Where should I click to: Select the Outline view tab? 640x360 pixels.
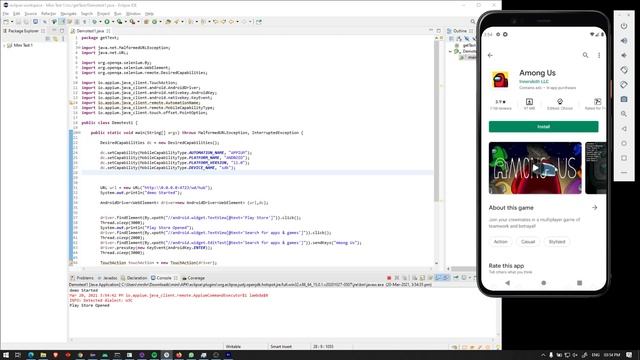point(460,31)
